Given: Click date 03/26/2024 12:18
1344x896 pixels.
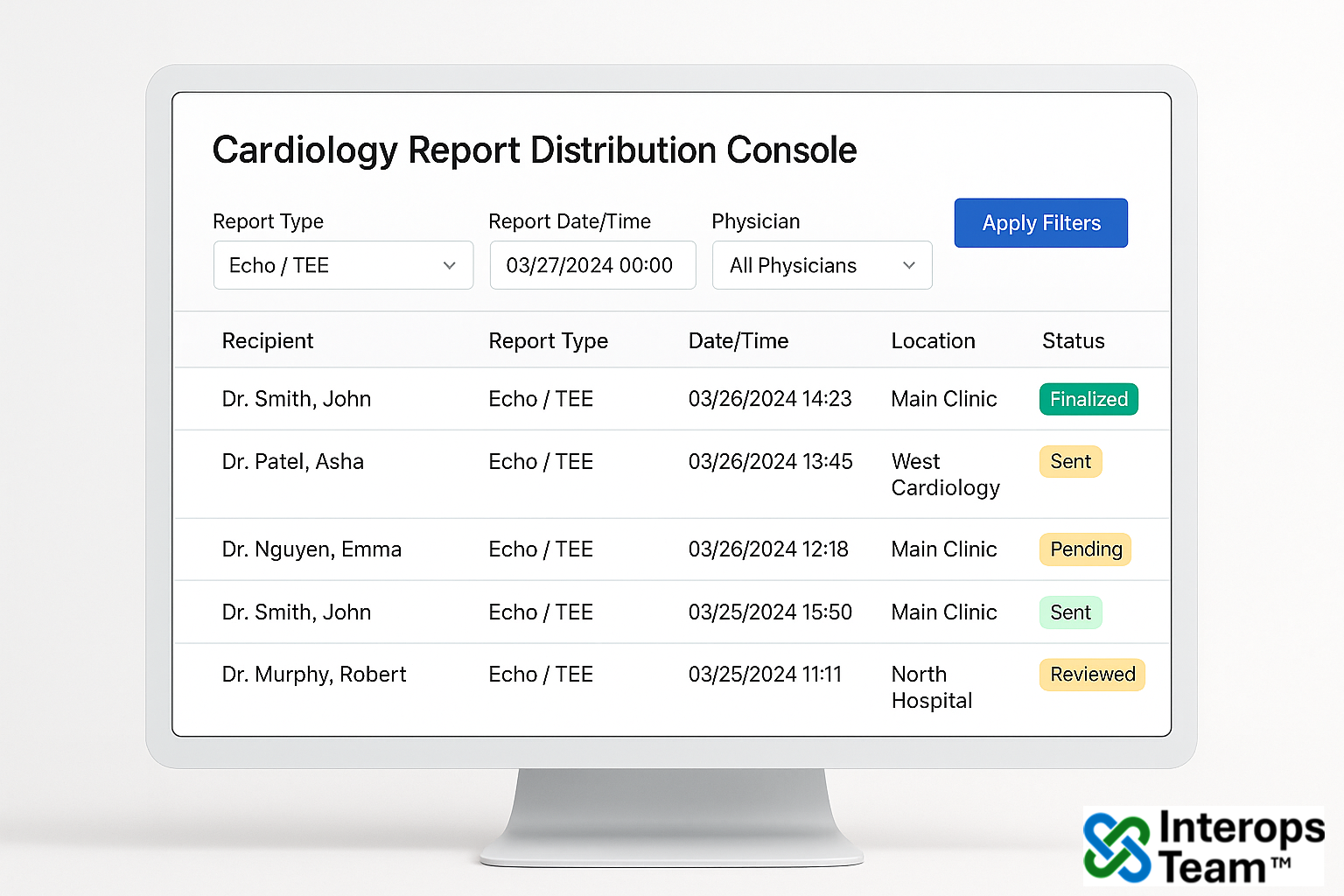Looking at the screenshot, I should click(x=768, y=549).
